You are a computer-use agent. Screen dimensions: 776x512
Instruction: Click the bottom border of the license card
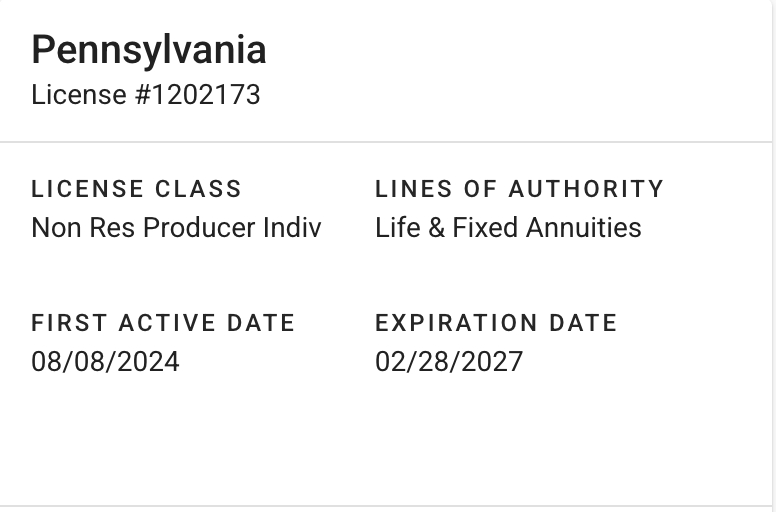(388, 506)
